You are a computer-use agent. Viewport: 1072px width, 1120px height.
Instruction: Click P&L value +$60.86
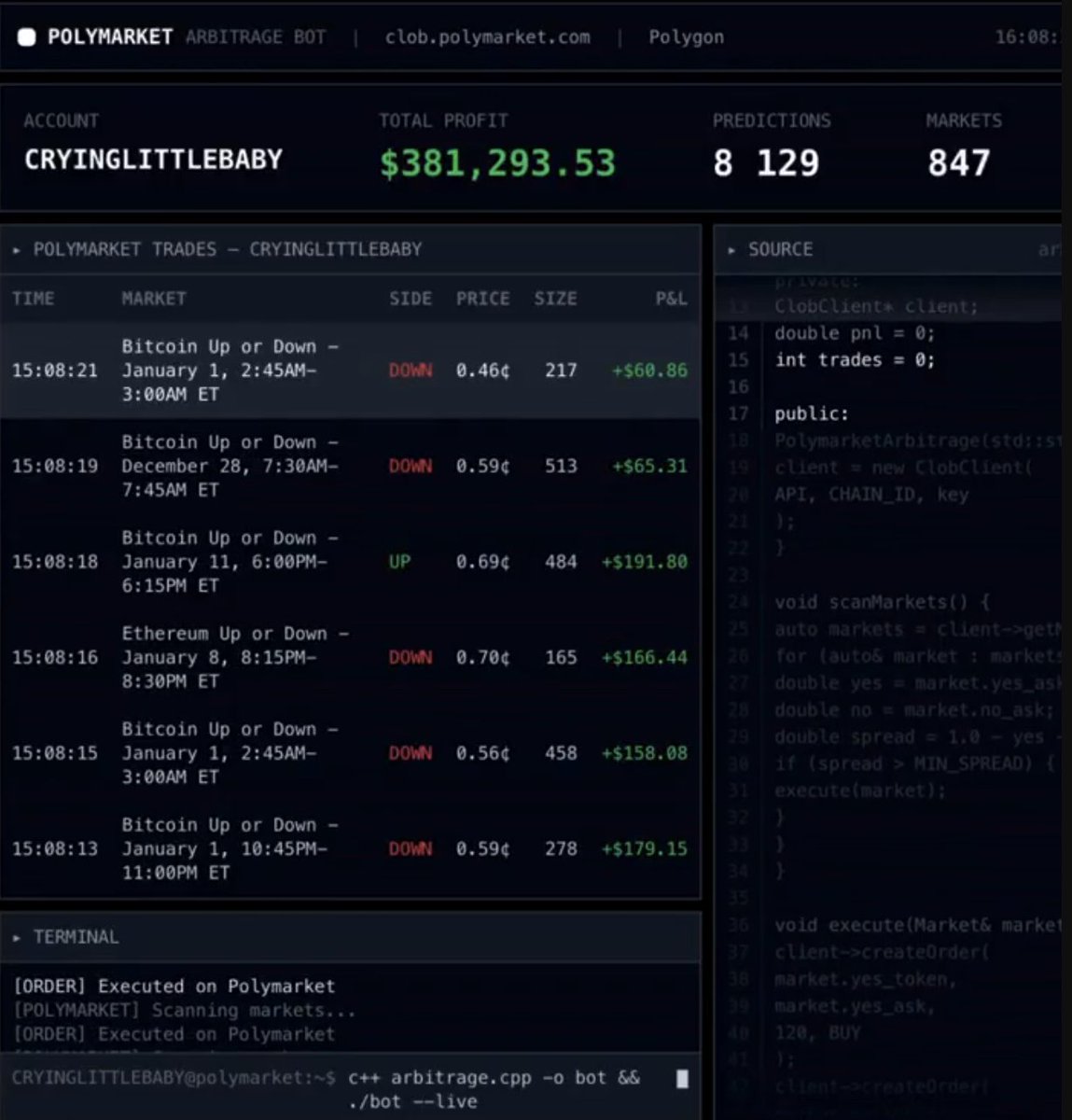(649, 371)
